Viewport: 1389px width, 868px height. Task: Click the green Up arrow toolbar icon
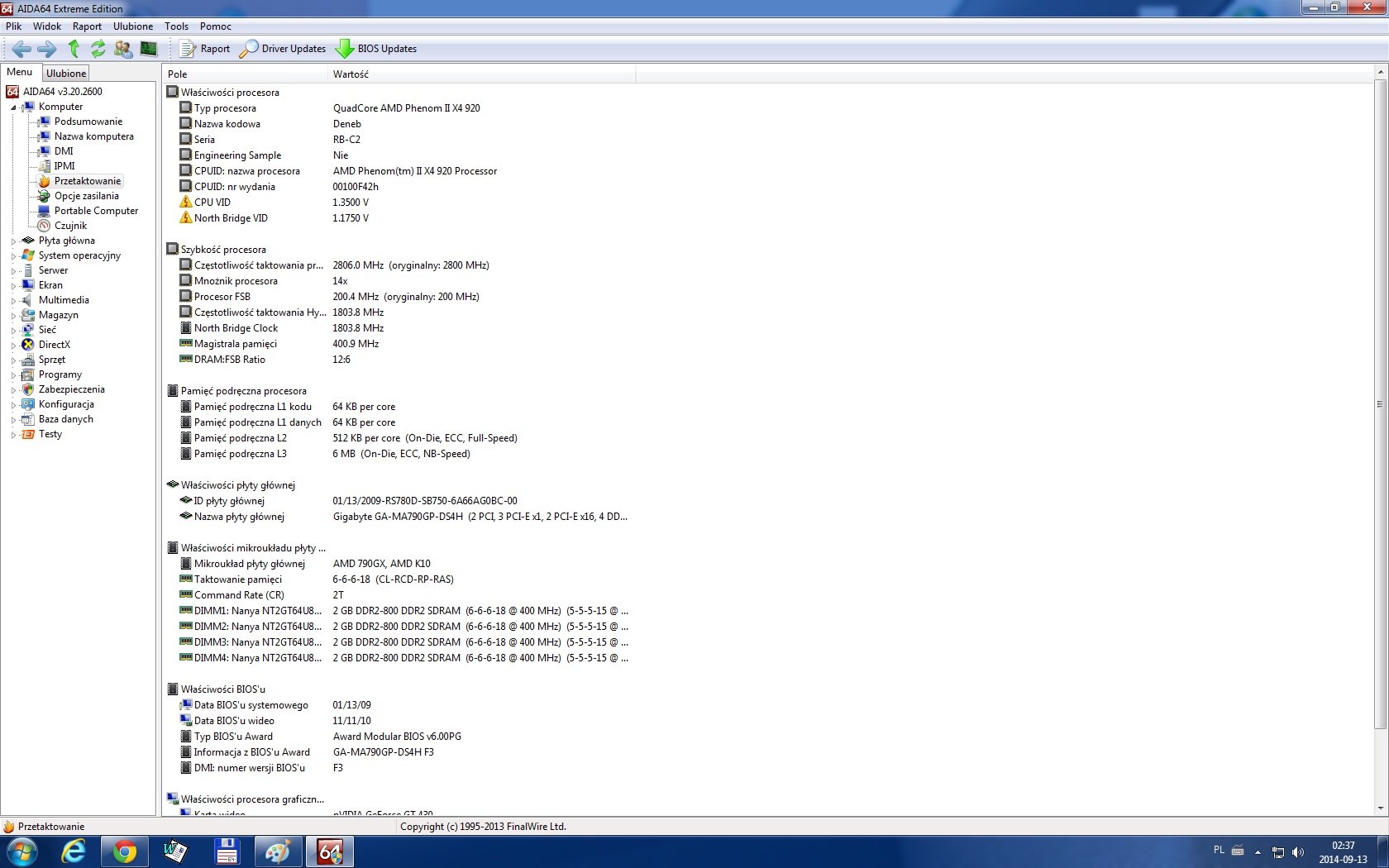74,49
